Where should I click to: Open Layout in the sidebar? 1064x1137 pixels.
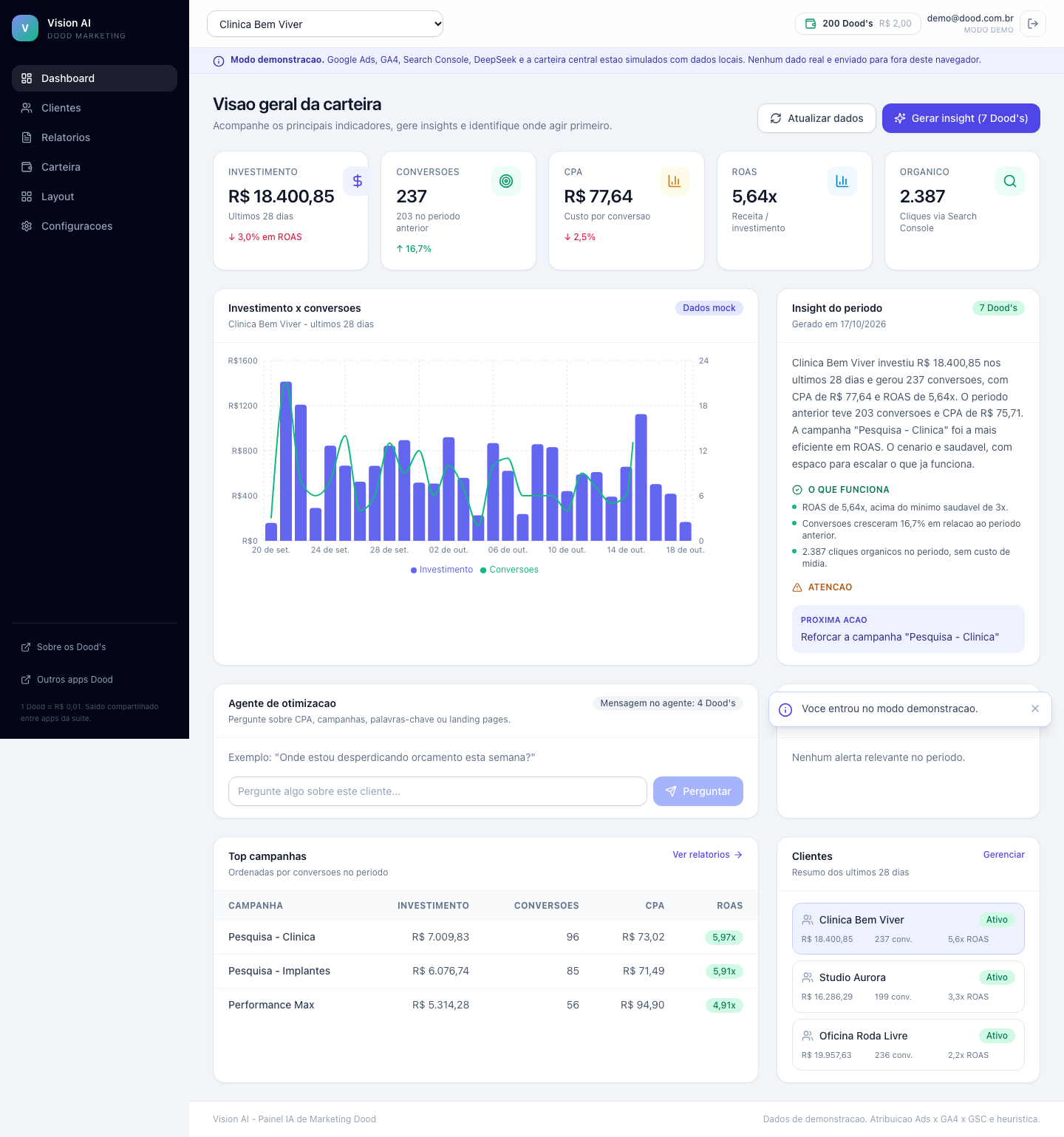tap(95, 197)
